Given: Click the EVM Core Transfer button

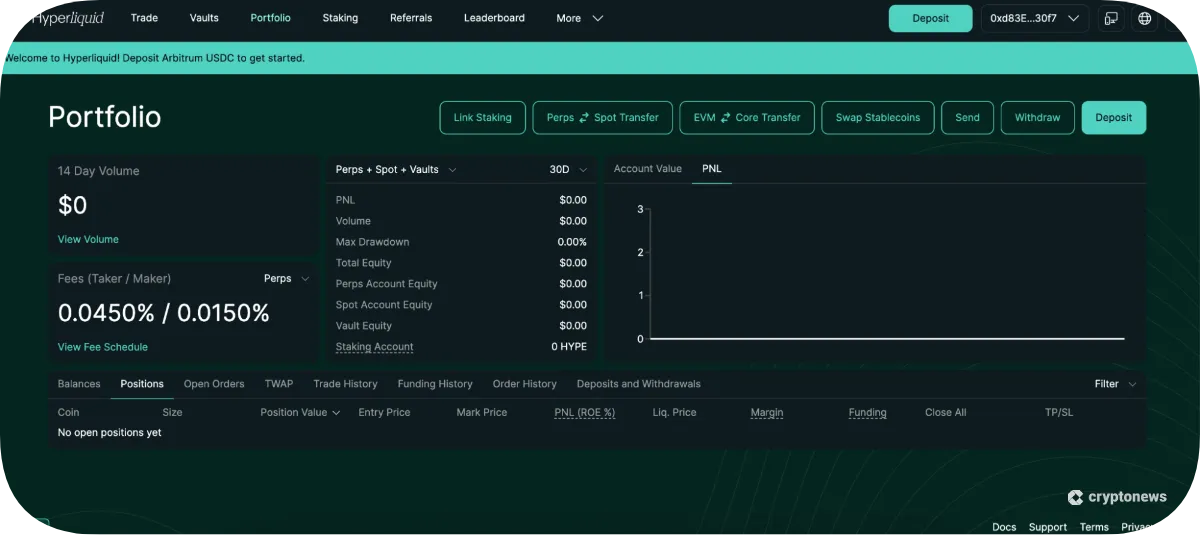Looking at the screenshot, I should [747, 117].
